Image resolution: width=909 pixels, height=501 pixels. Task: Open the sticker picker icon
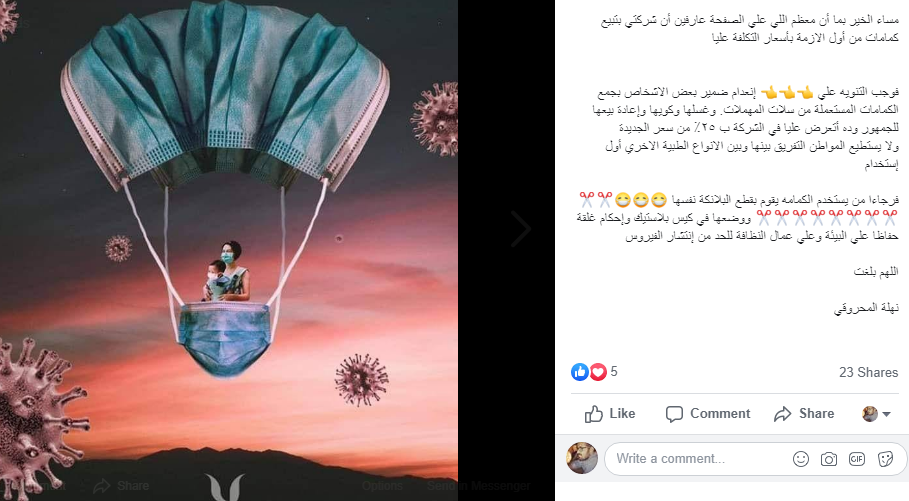(x=885, y=459)
